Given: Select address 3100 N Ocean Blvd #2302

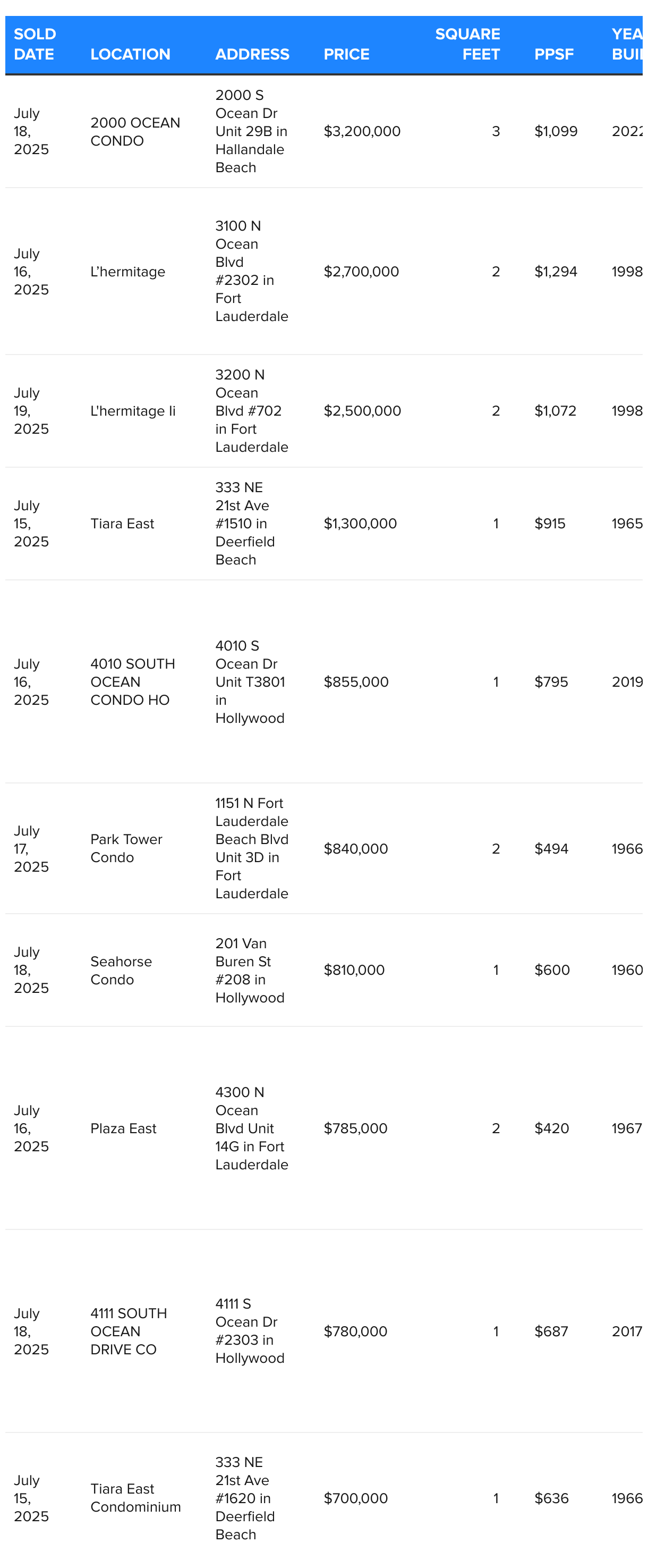Looking at the screenshot, I should [251, 271].
